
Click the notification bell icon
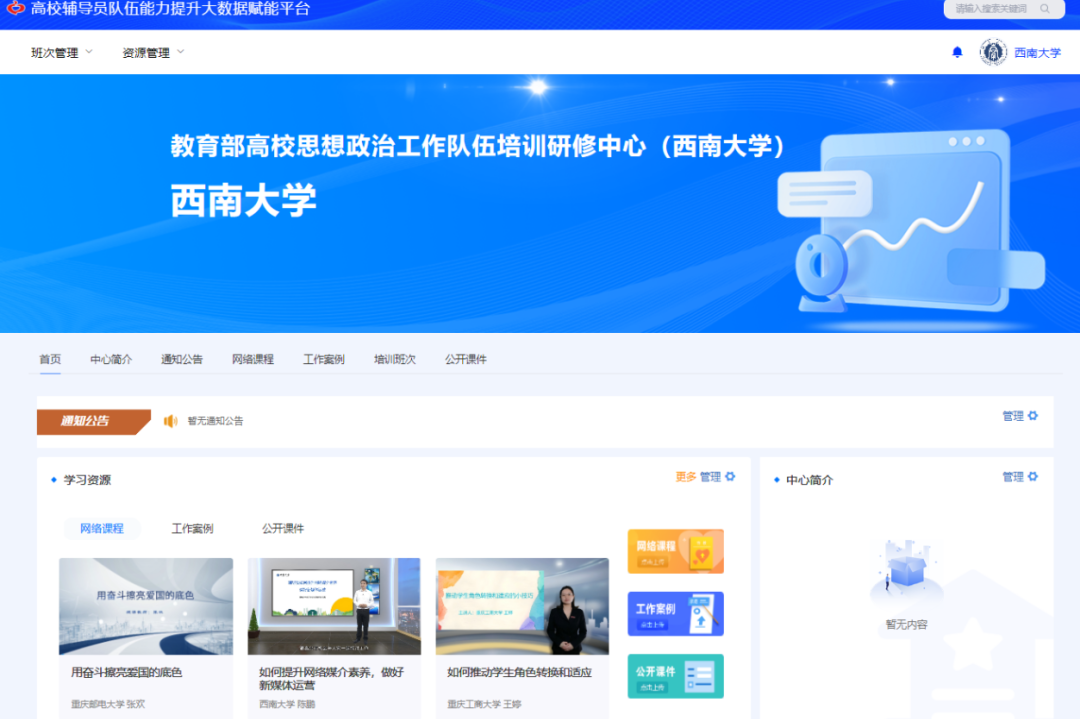click(x=957, y=52)
